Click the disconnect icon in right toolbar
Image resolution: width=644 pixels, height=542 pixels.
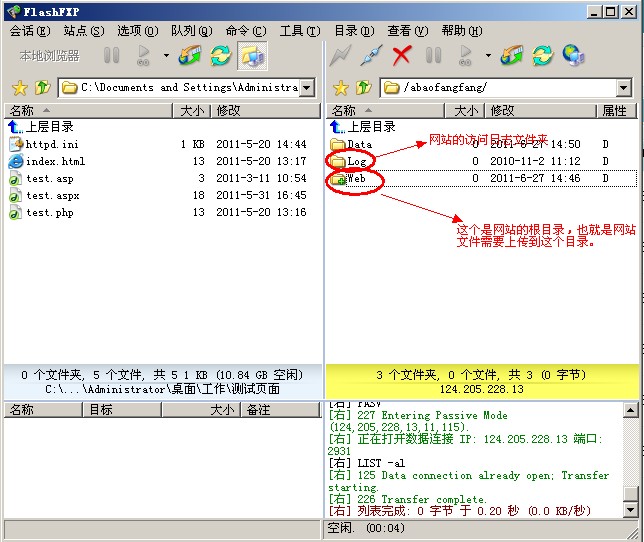pos(371,56)
